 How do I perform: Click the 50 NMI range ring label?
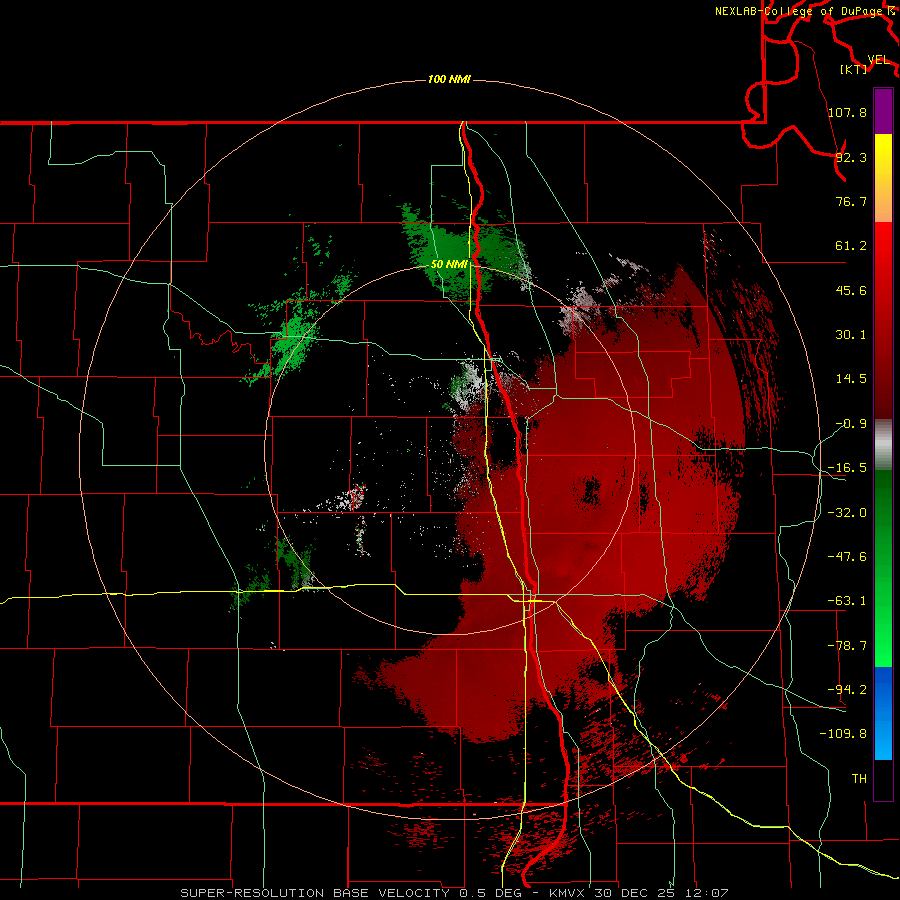click(449, 265)
